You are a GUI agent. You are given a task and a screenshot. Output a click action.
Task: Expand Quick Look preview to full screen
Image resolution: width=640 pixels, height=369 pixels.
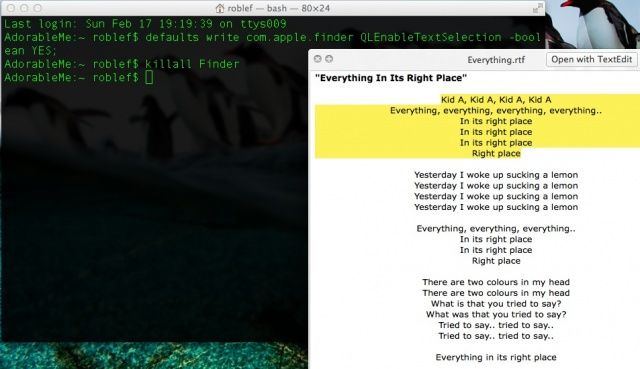pyautogui.click(x=329, y=59)
